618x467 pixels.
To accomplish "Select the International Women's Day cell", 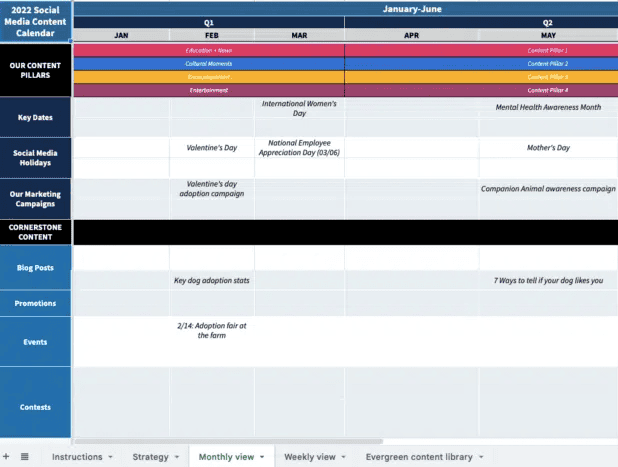I will [x=299, y=108].
